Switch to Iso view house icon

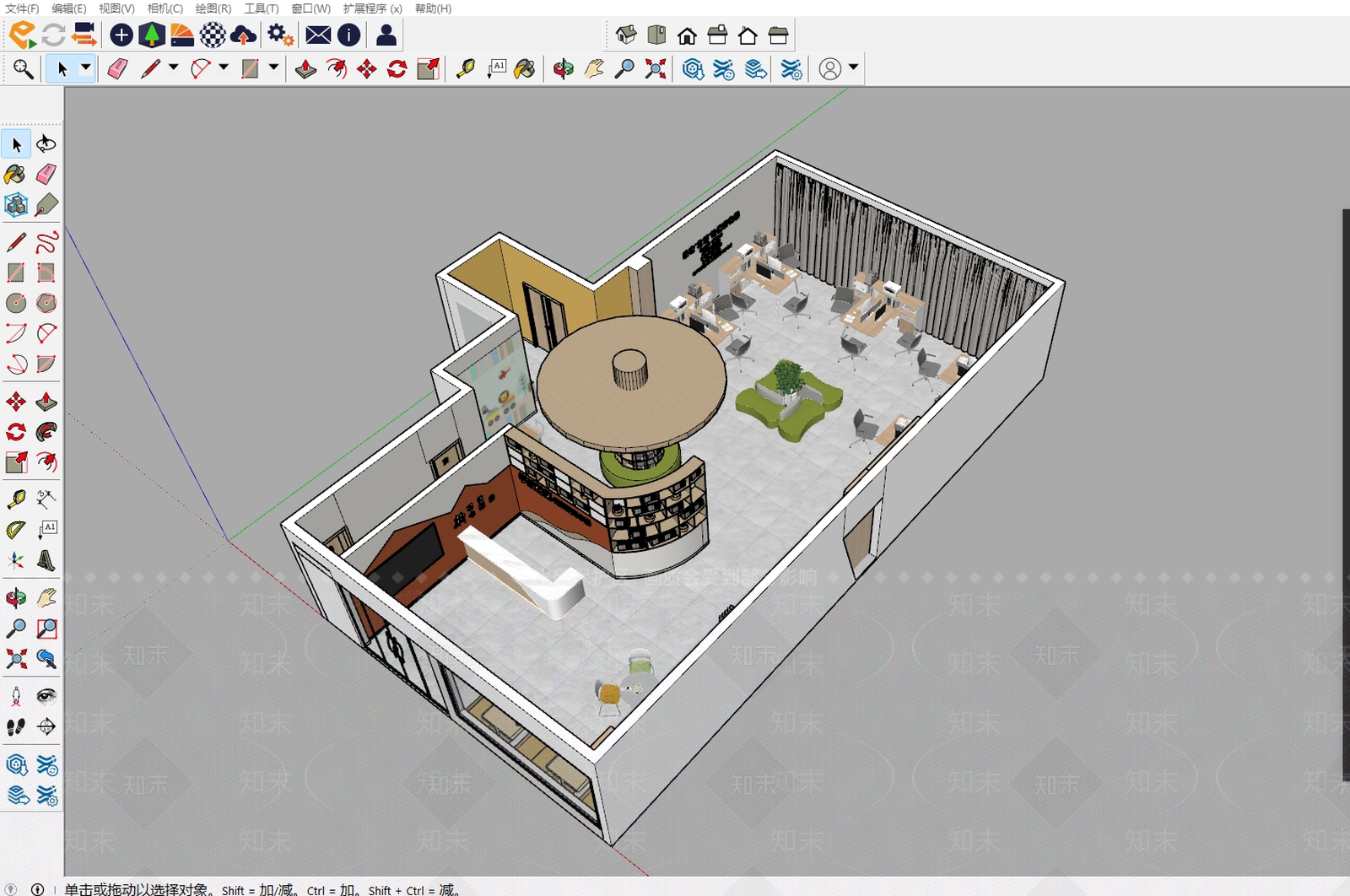(x=626, y=35)
